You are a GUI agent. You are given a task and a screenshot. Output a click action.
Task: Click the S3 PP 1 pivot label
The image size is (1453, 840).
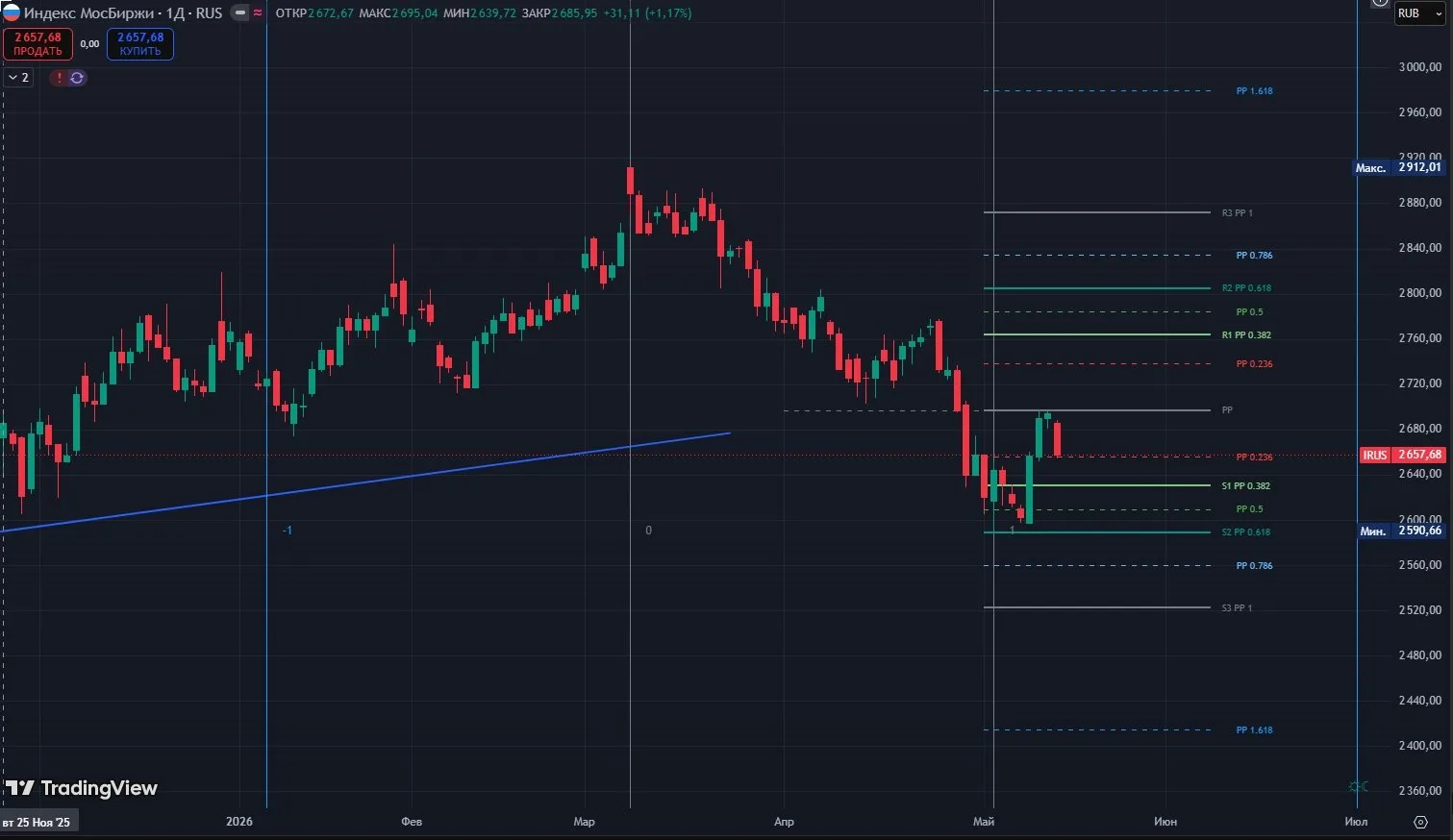point(1237,607)
